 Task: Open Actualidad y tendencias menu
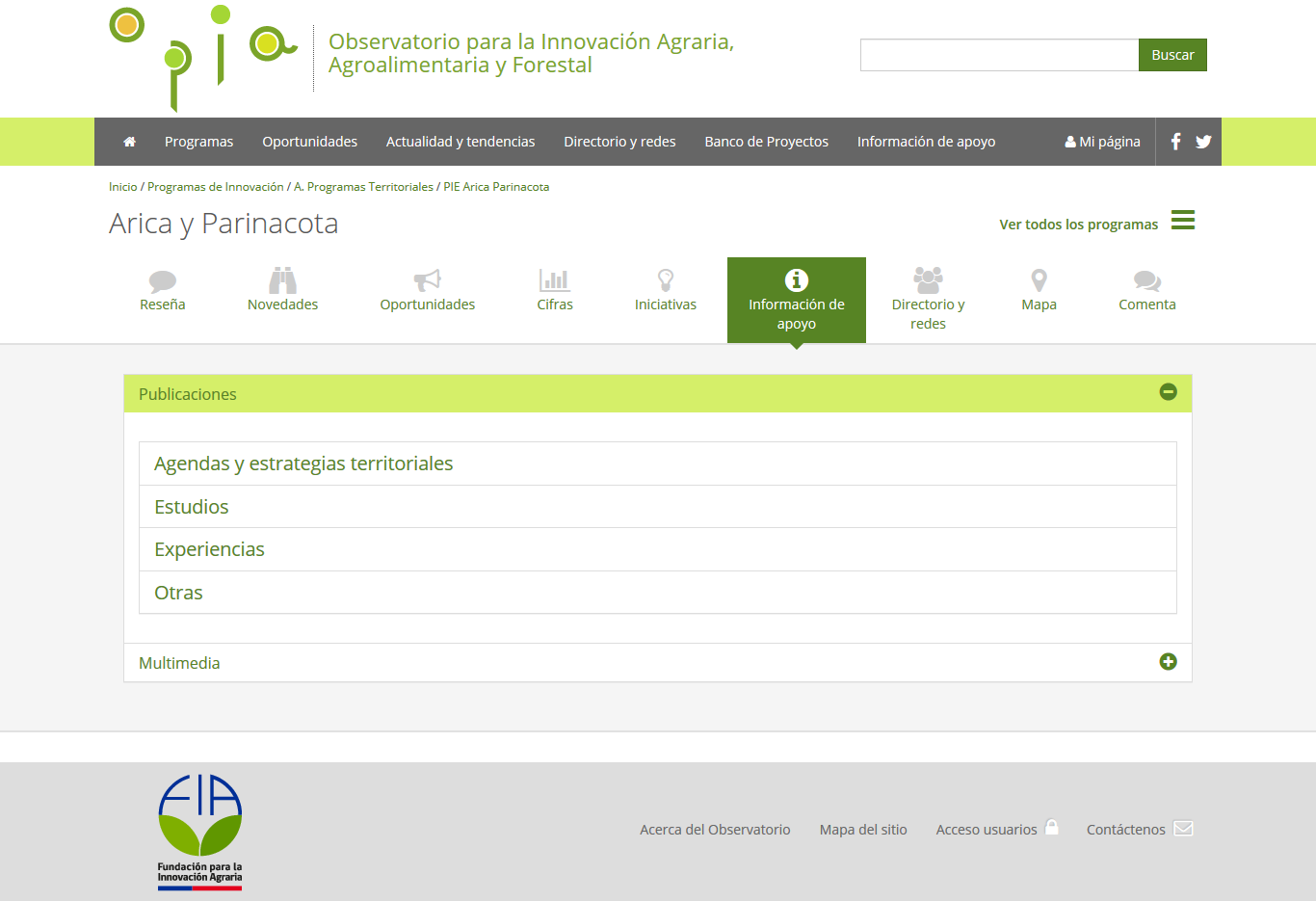click(x=461, y=142)
